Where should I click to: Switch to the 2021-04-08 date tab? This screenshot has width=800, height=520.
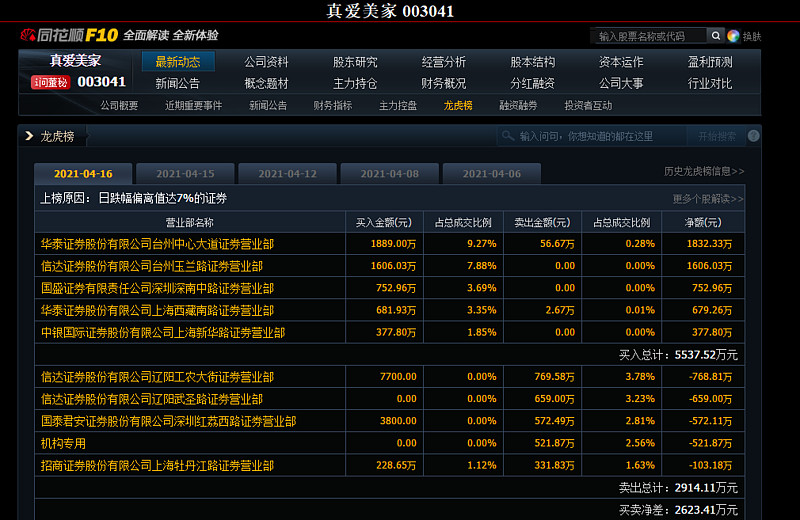pos(389,174)
